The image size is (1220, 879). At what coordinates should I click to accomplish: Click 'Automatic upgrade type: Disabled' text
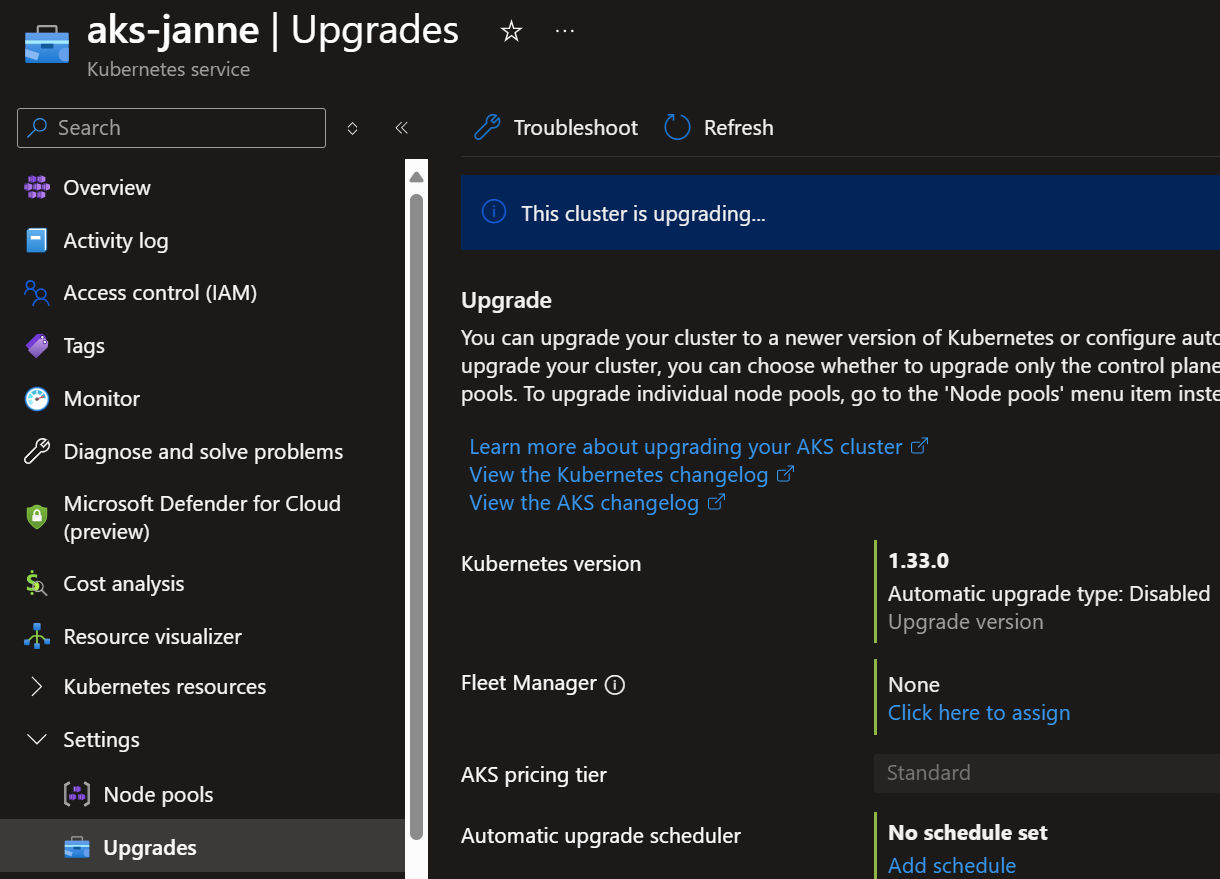[1049, 593]
